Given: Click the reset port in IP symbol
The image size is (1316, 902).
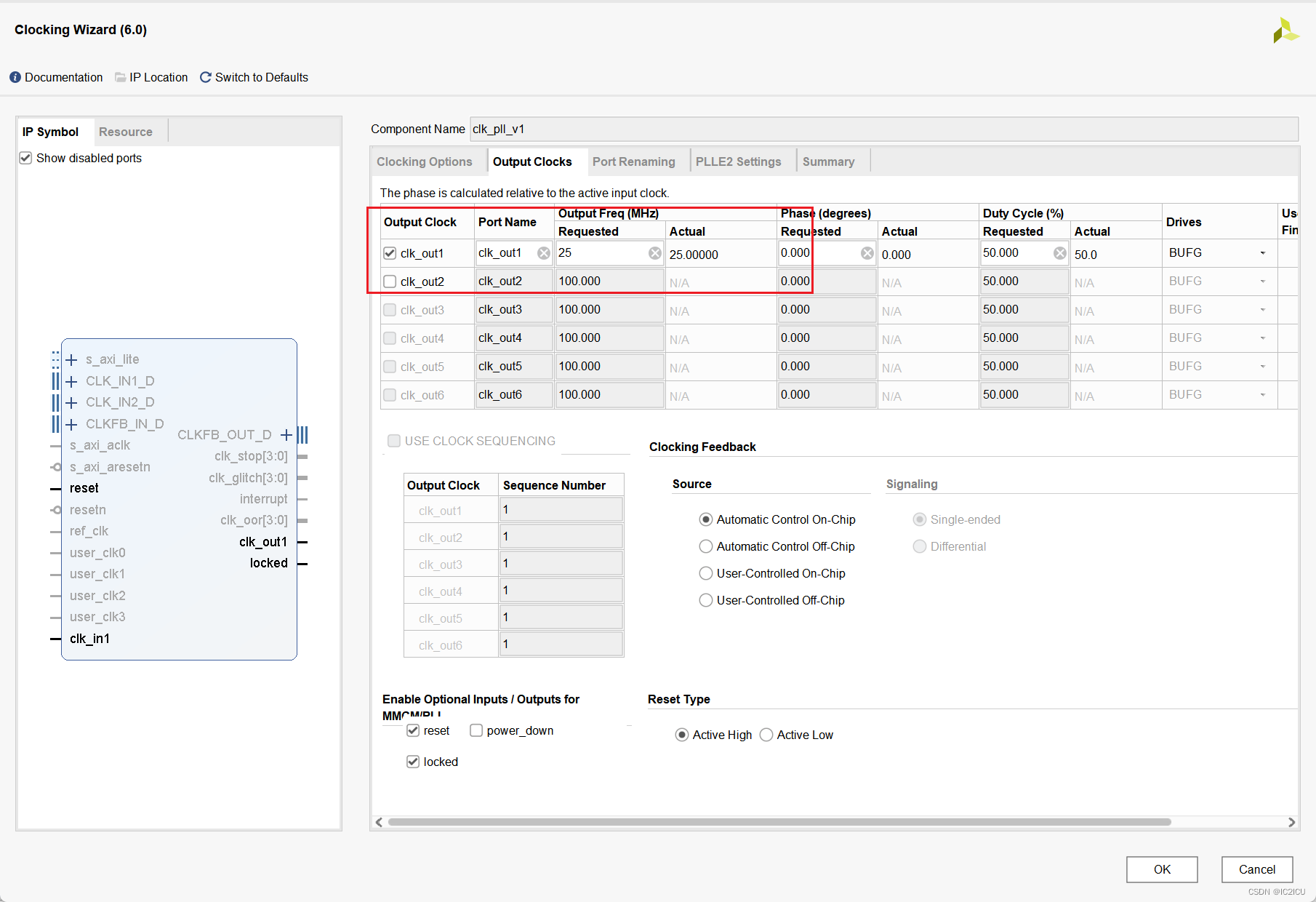Looking at the screenshot, I should (x=84, y=488).
